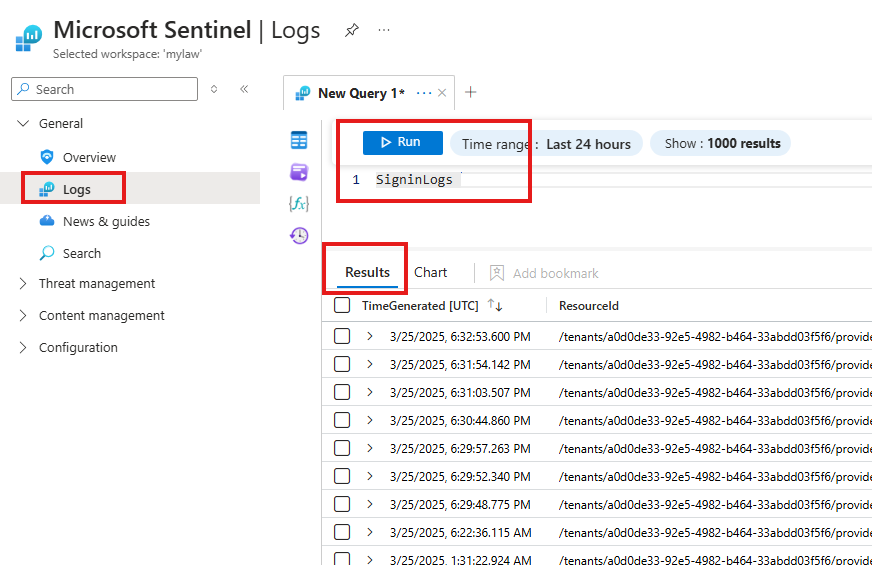Expand the 6:31:54.142 PM result row
The width and height of the screenshot is (872, 565).
(x=370, y=364)
